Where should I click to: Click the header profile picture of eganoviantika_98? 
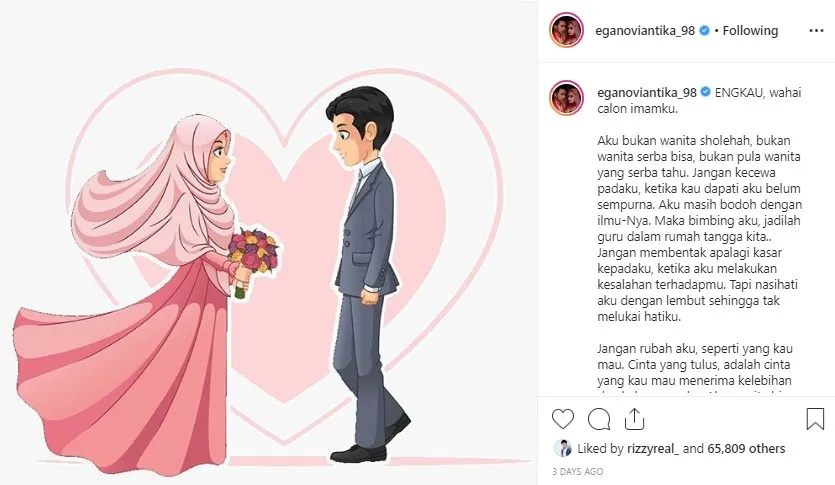(566, 30)
